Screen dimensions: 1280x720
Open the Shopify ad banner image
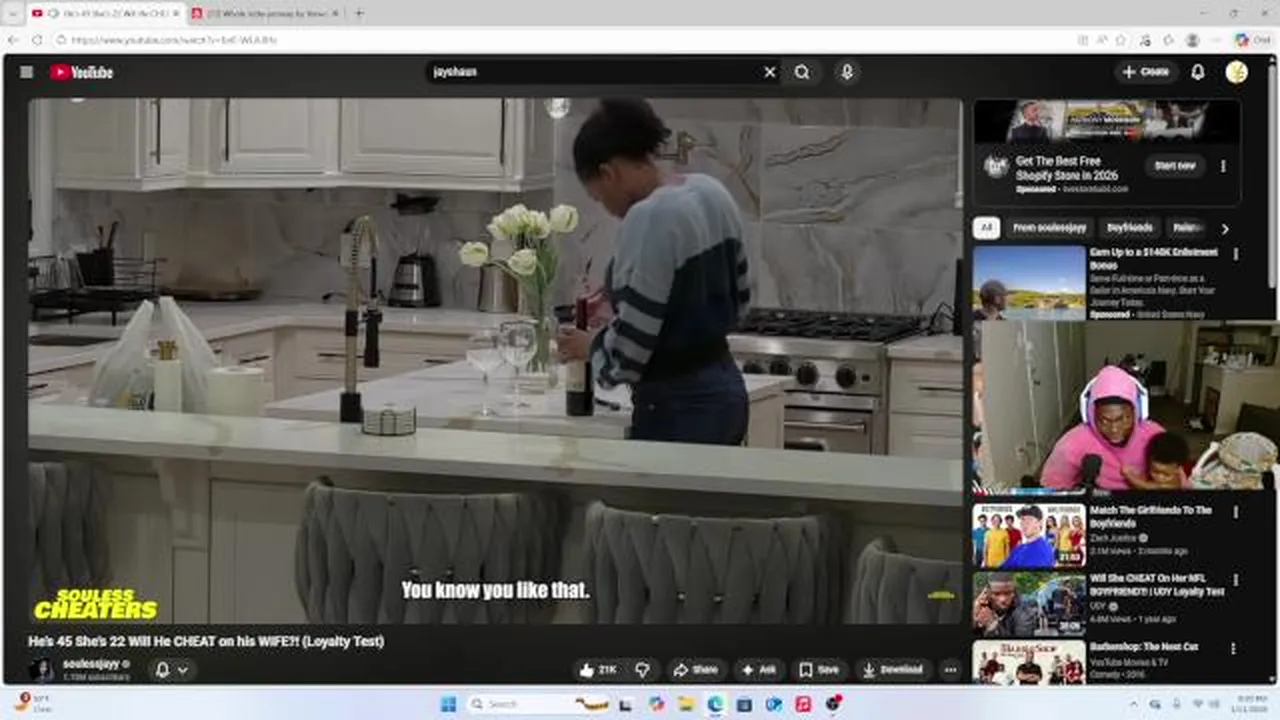(1107, 121)
